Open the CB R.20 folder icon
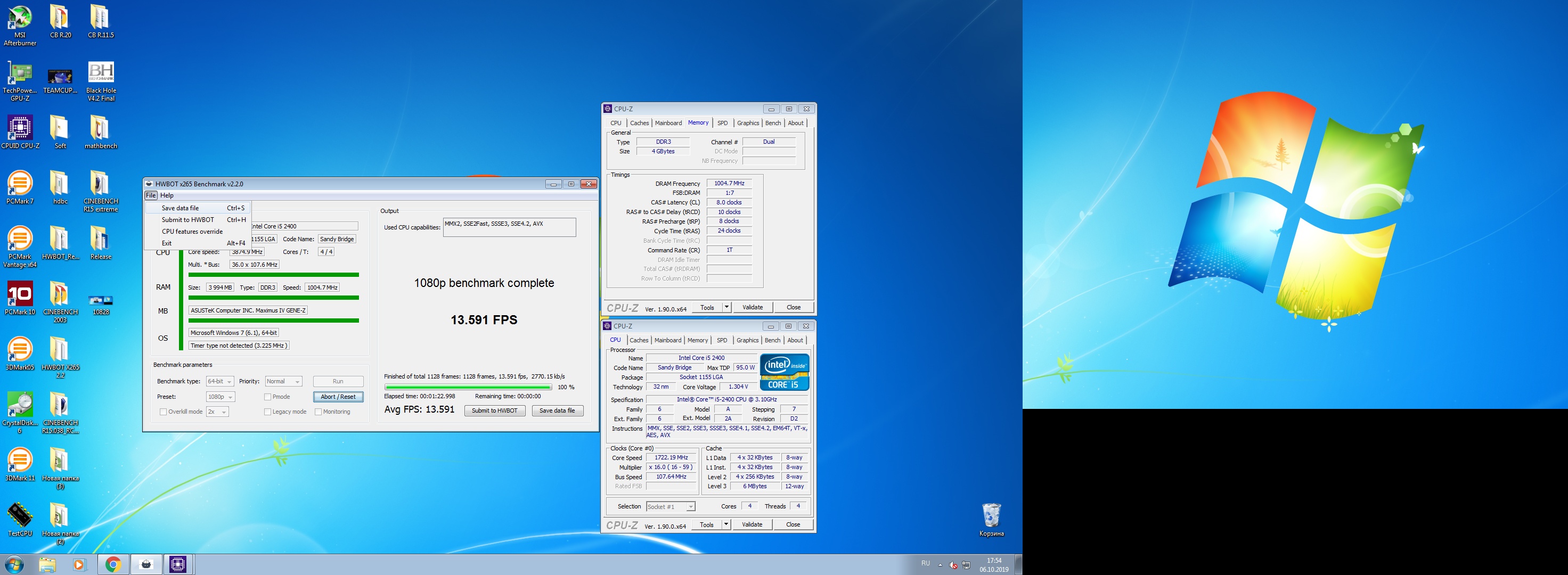Viewport: 1568px width, 575px height. (x=60, y=21)
